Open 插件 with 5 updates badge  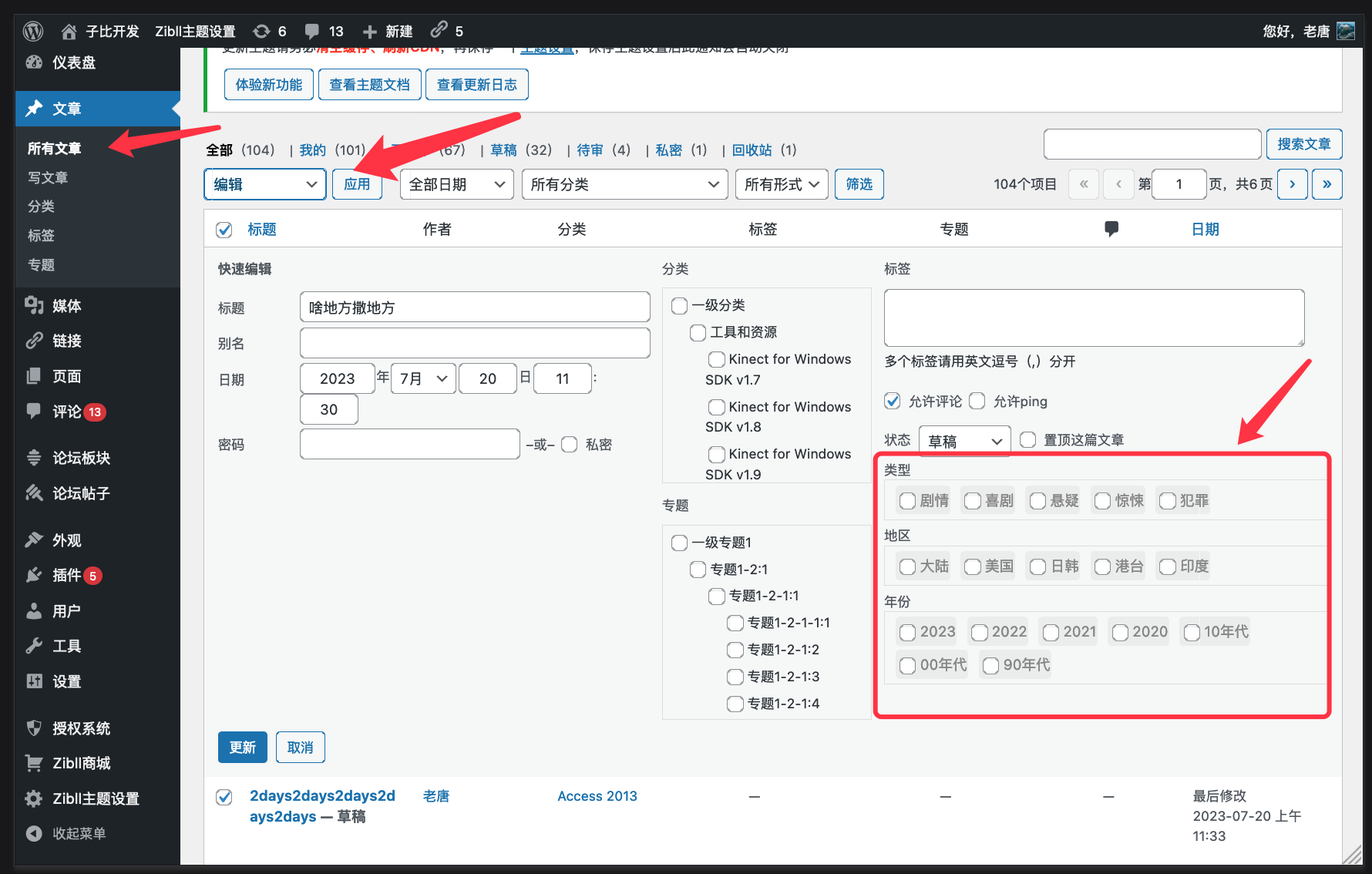[x=66, y=575]
